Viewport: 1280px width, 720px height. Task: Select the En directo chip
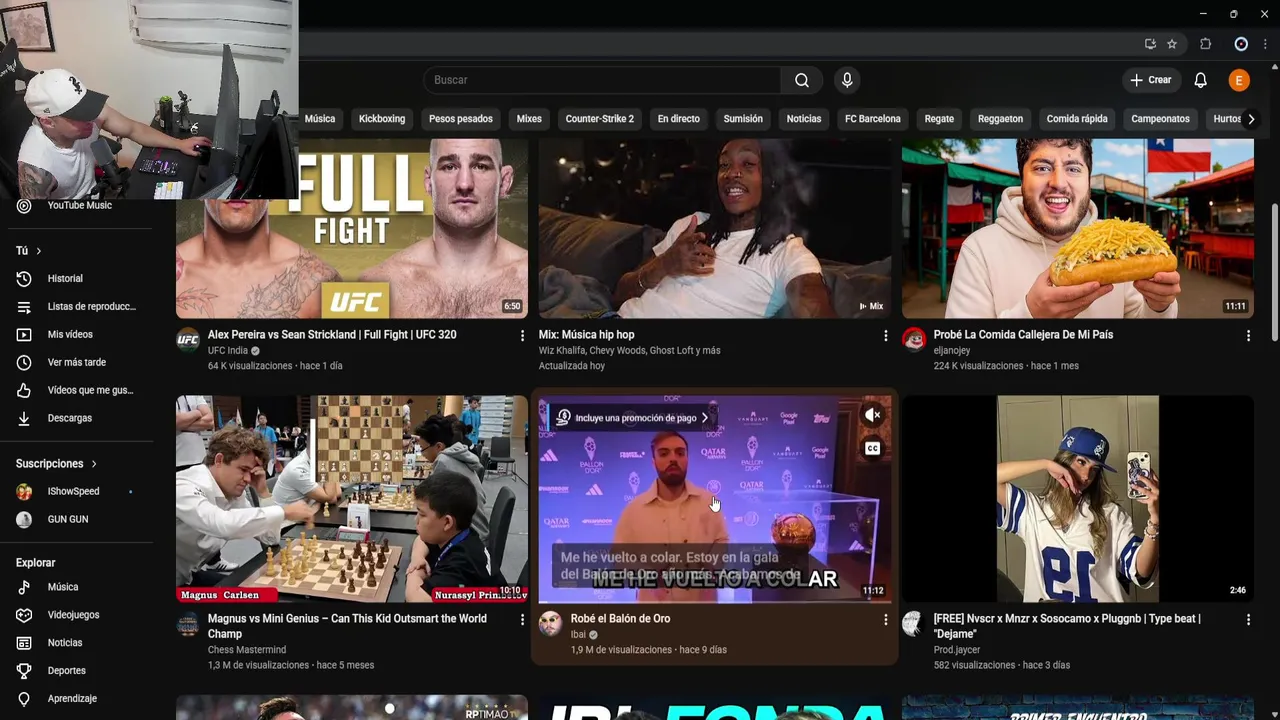[679, 119]
